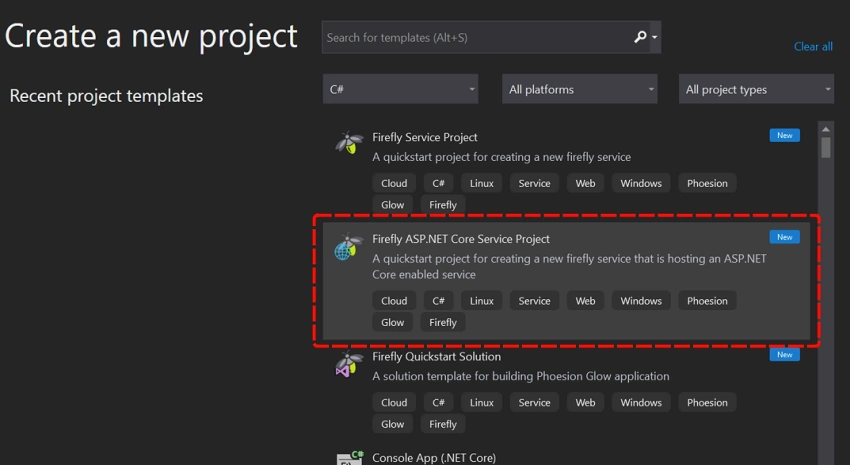Viewport: 850px width, 465px height.
Task: Click description 'A quickstart project for creating a new firefly service'
Action: click(x=501, y=157)
